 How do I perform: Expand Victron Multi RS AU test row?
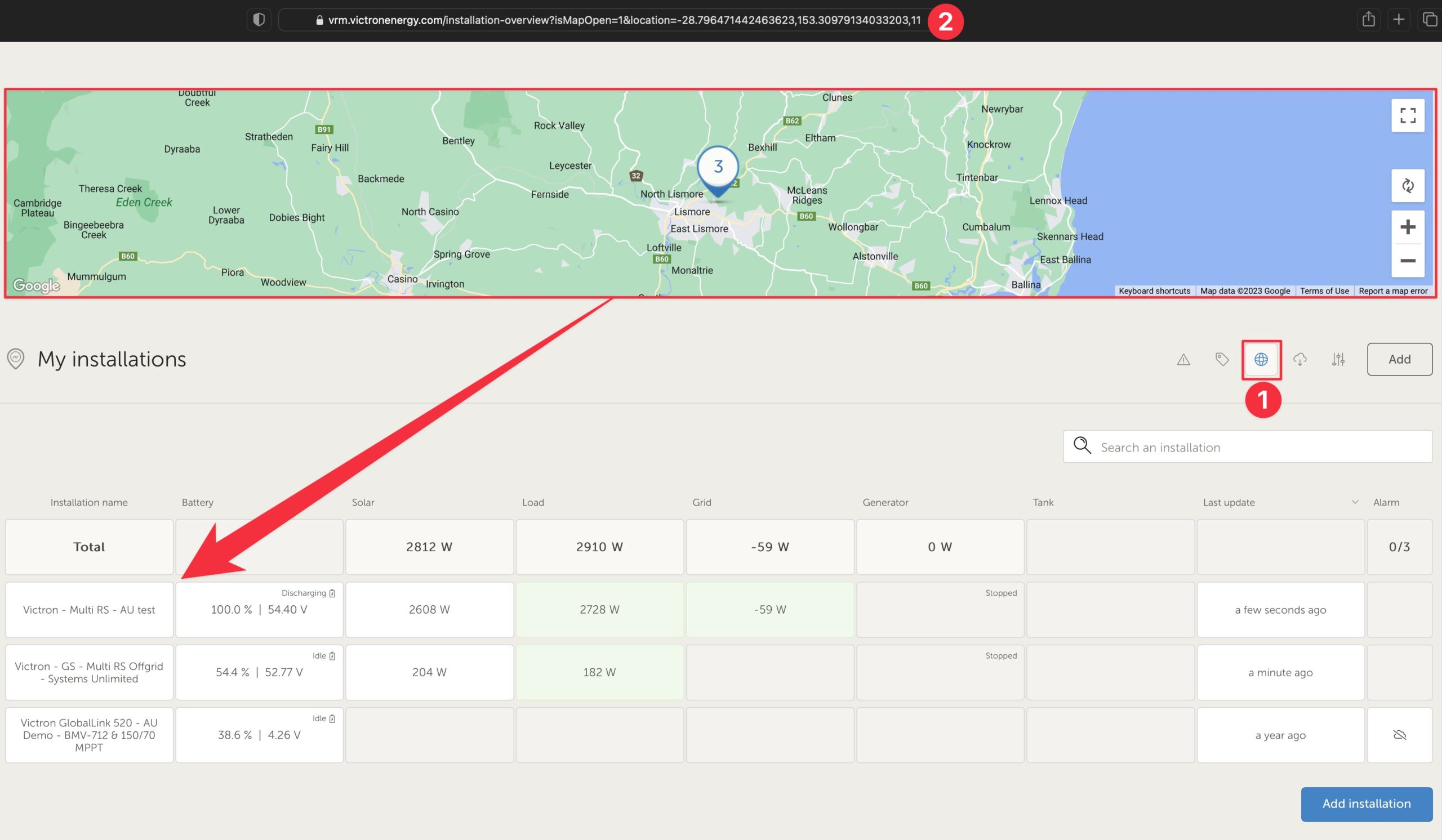click(88, 609)
